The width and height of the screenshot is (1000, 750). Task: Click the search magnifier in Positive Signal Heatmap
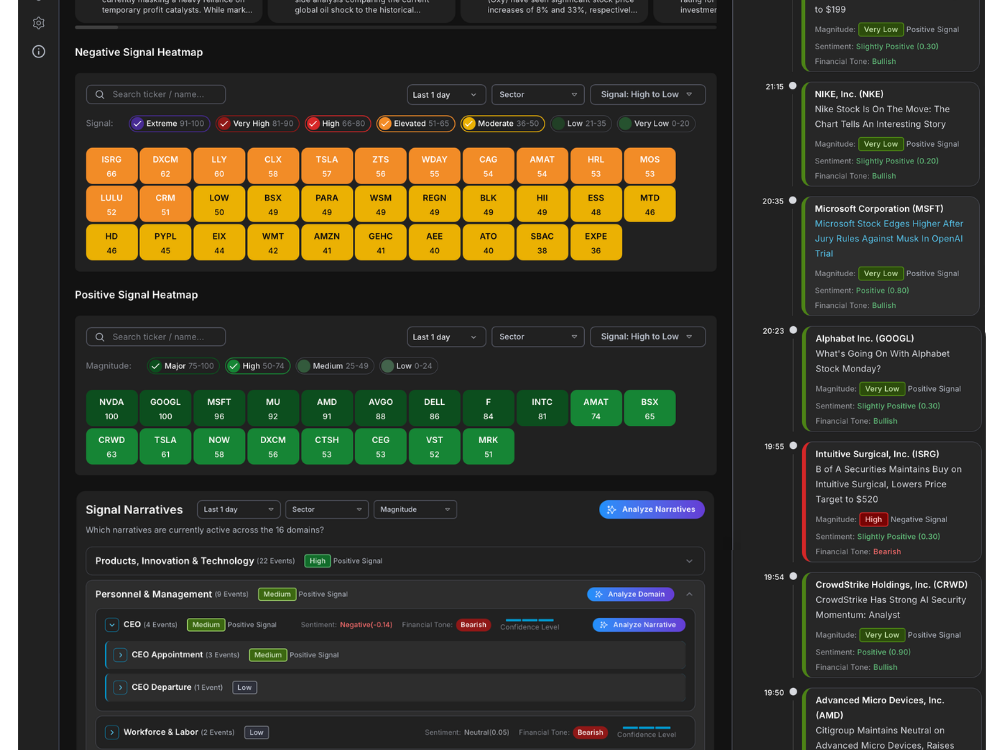tap(99, 337)
